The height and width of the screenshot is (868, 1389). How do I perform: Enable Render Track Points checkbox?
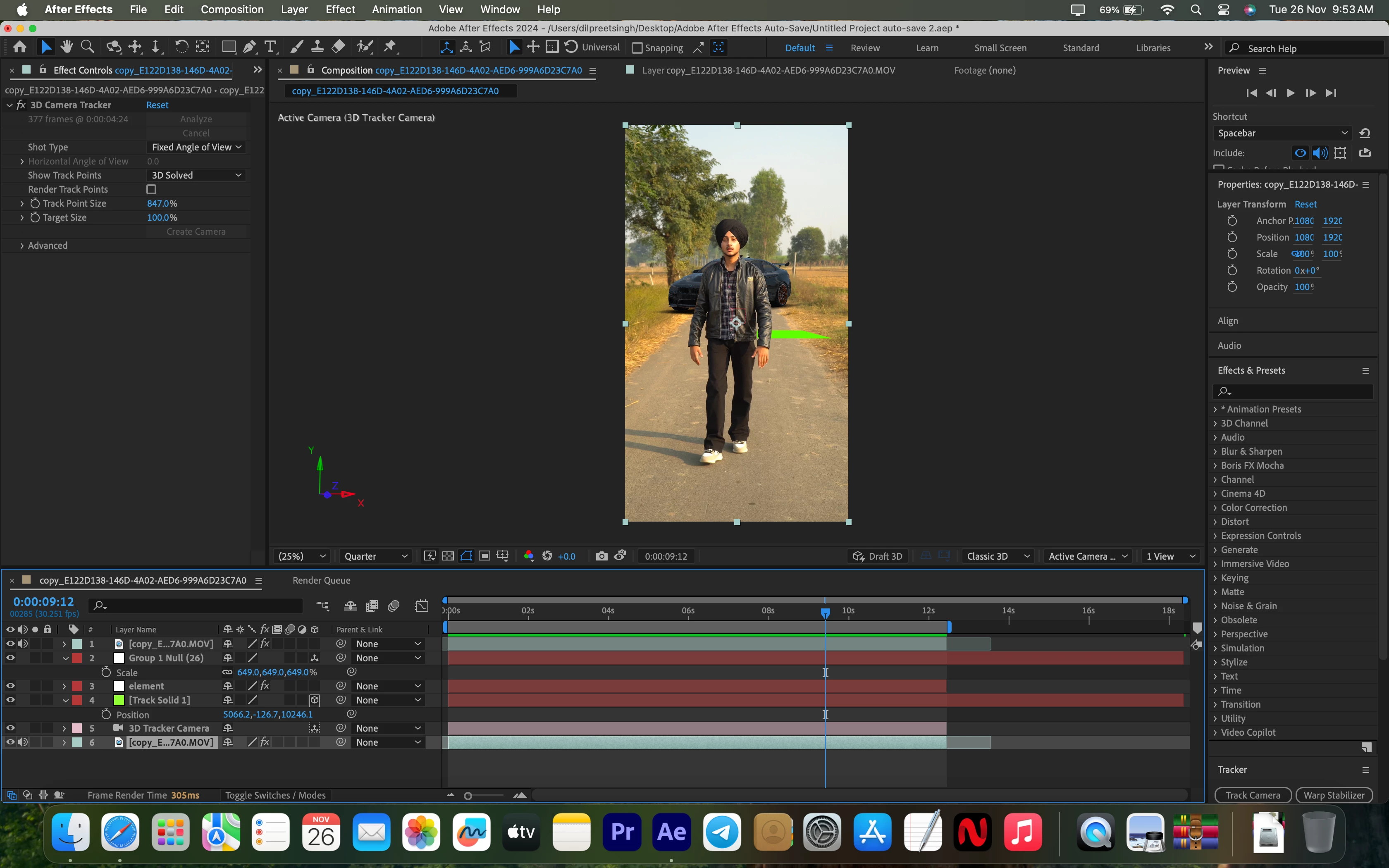coord(152,189)
